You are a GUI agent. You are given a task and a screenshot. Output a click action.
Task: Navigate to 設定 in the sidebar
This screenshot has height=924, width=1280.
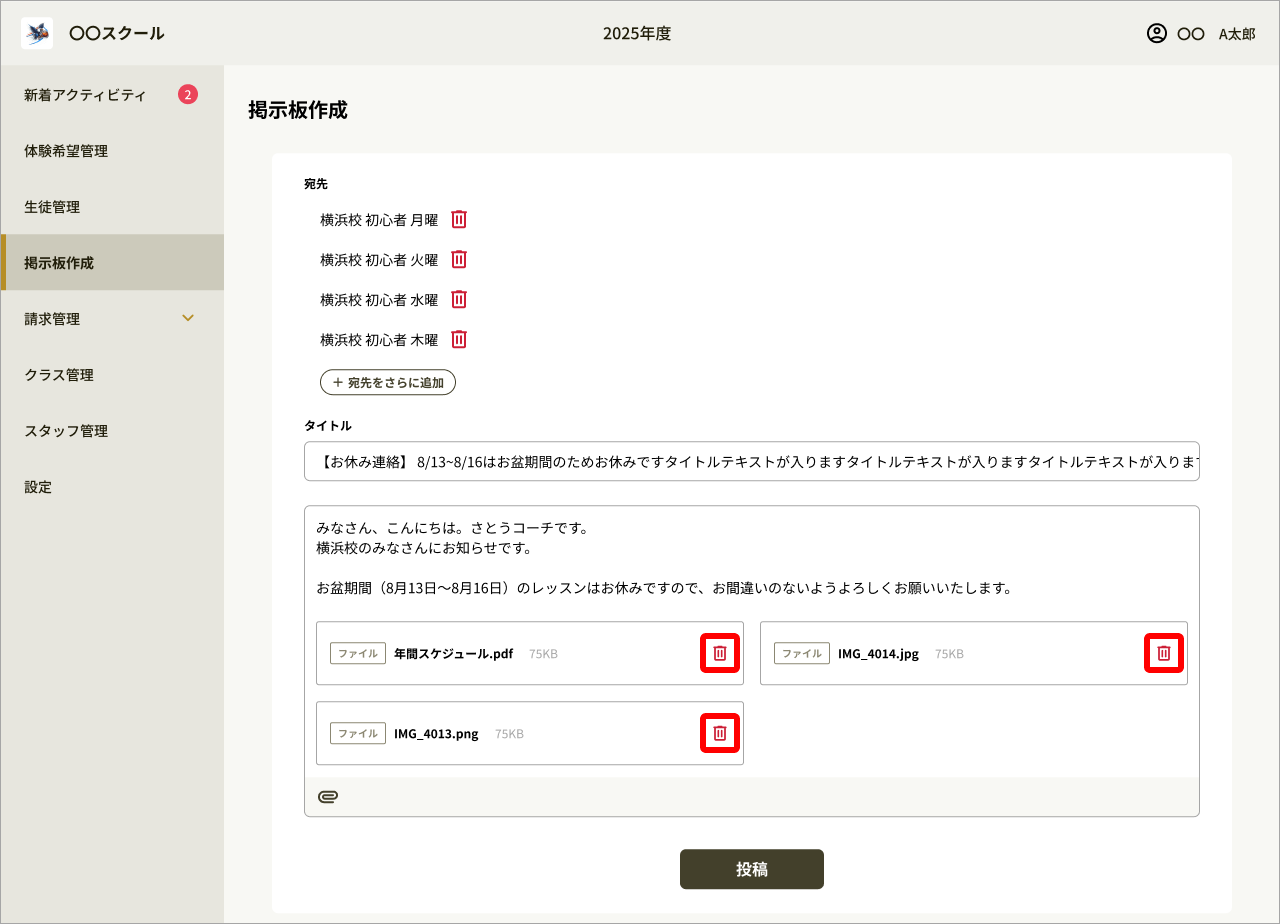tap(37, 486)
